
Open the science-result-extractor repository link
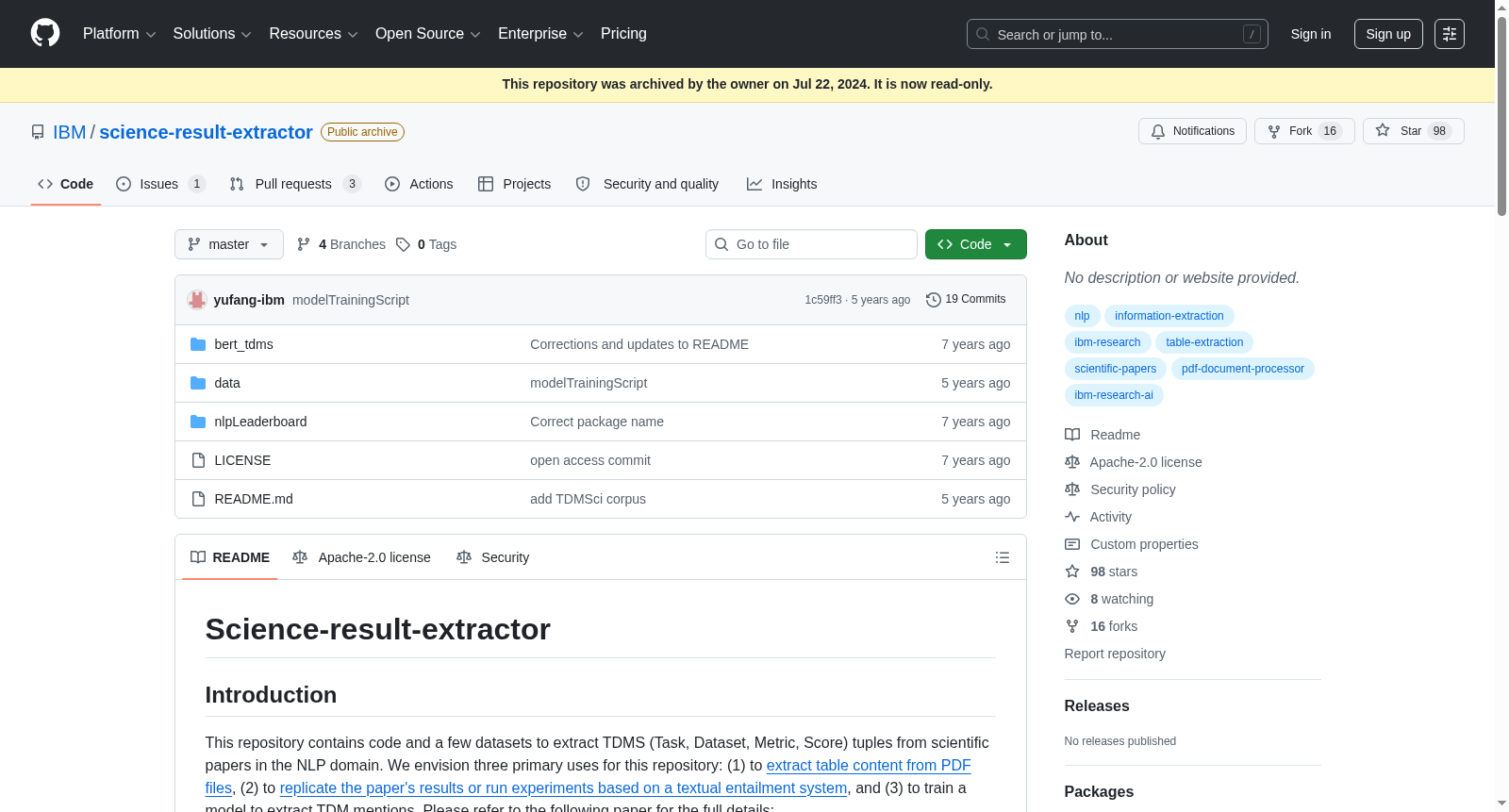click(x=206, y=132)
